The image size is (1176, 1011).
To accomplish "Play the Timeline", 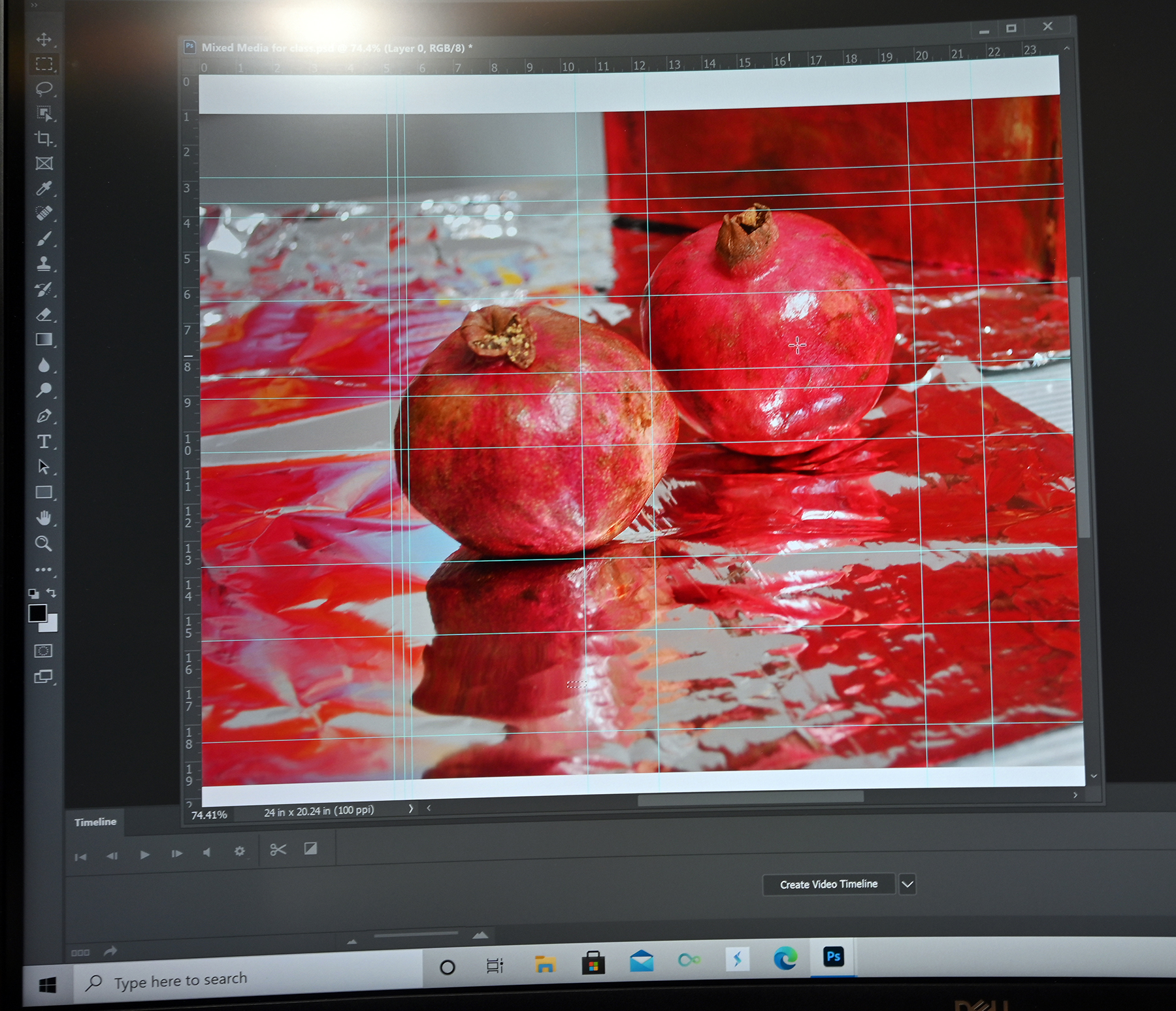I will click(x=144, y=855).
